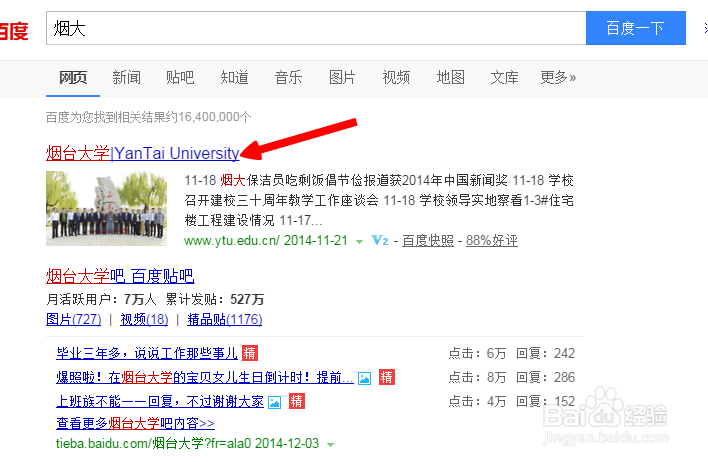Open the 地图 tab
708x462 pixels.
pos(450,77)
